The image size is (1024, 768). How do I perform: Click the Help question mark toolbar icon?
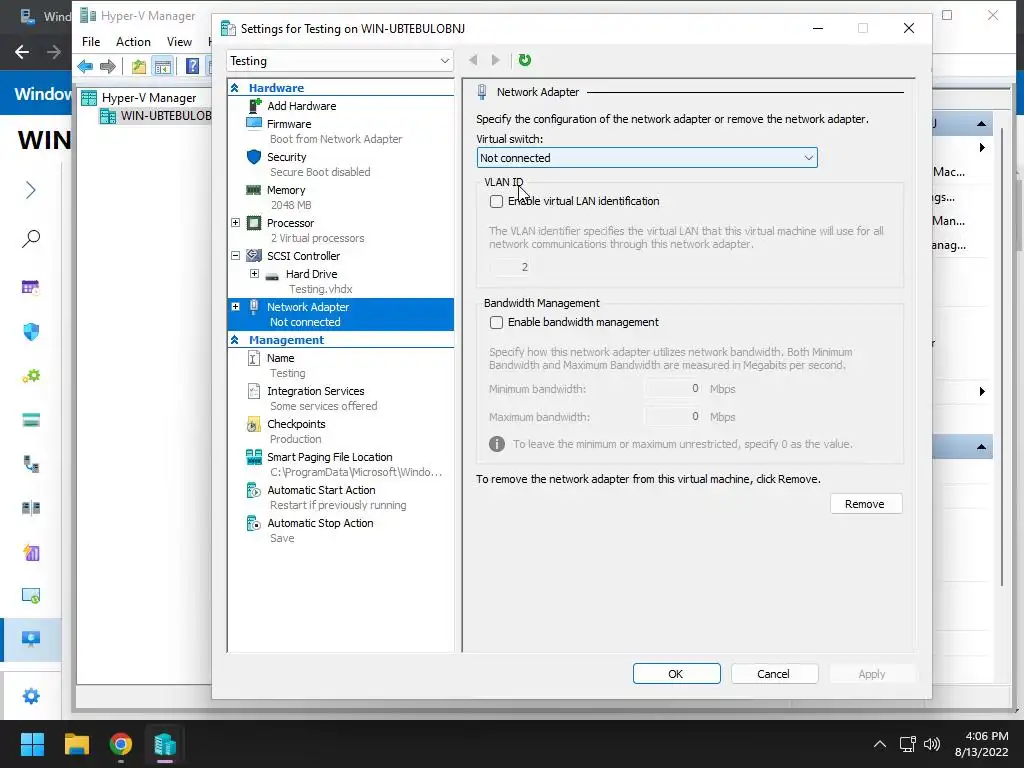click(192, 66)
